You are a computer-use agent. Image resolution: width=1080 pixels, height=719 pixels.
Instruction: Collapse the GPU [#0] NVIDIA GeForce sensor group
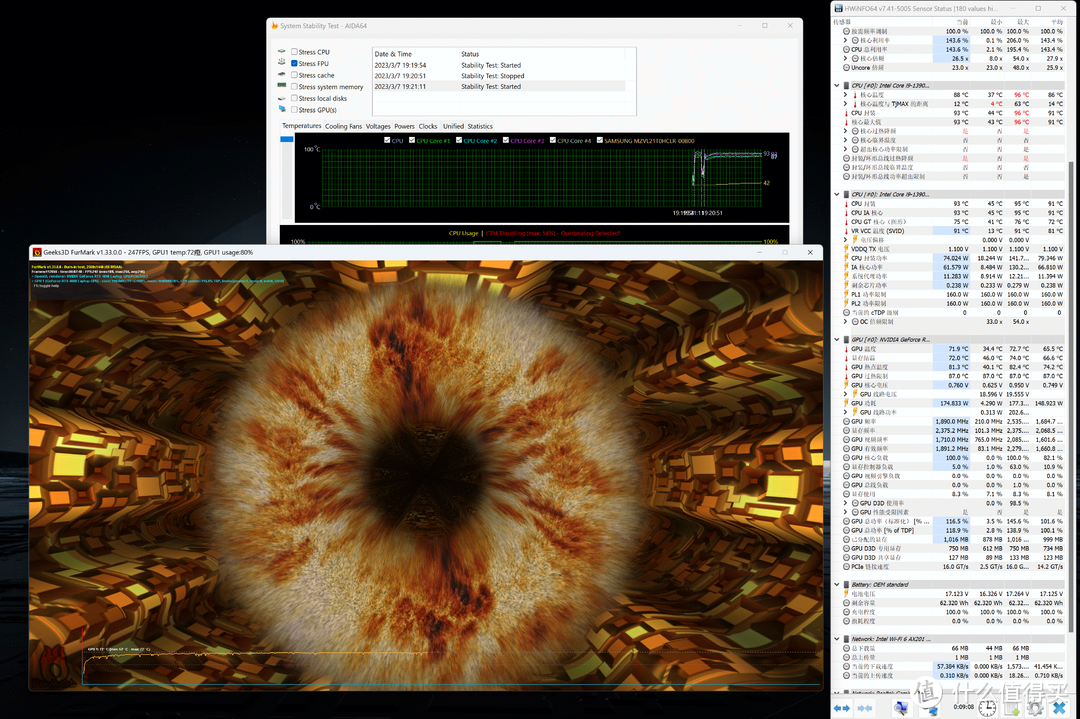837,340
